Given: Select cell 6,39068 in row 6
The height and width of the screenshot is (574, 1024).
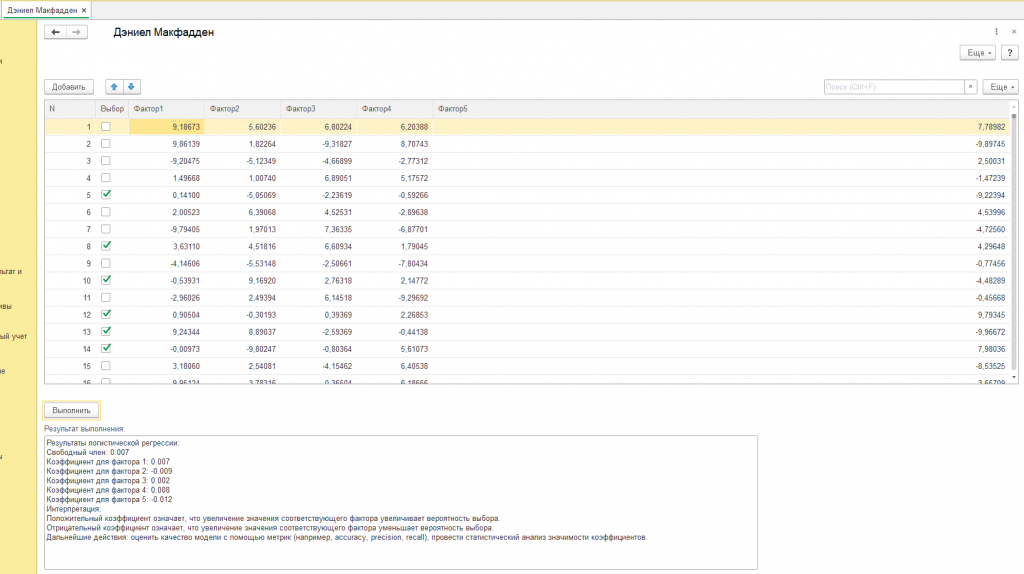Looking at the screenshot, I should 242,212.
